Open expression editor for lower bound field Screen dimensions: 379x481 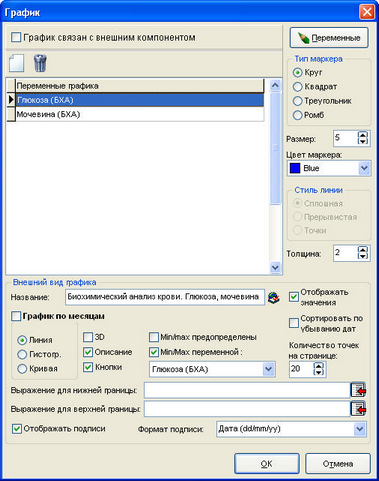coord(358,390)
